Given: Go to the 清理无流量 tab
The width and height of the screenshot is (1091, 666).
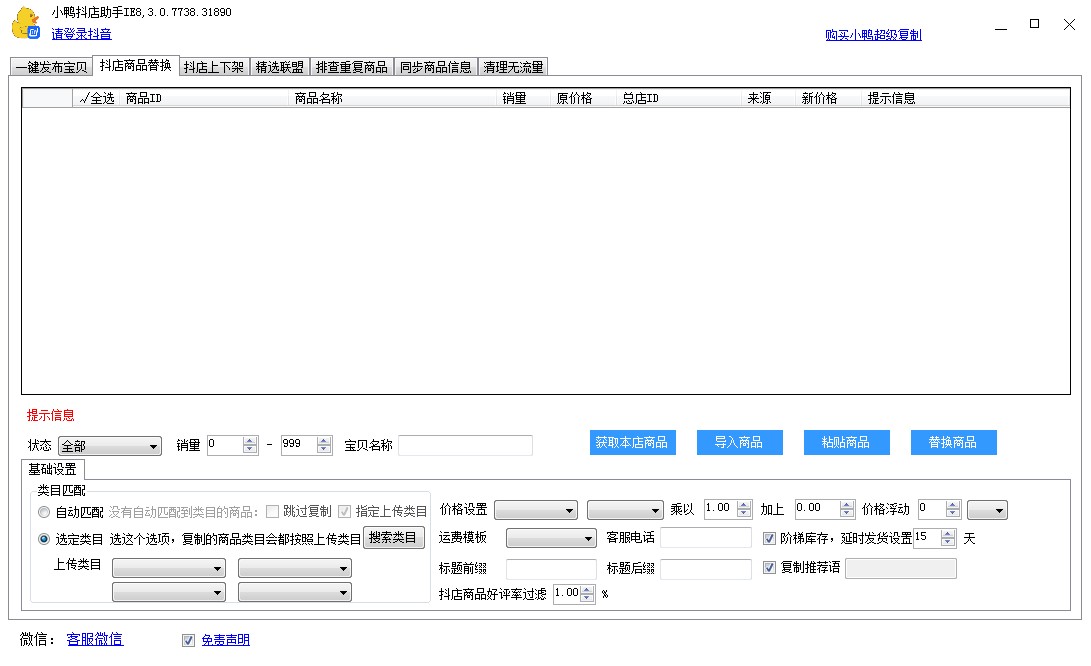Looking at the screenshot, I should coord(513,68).
